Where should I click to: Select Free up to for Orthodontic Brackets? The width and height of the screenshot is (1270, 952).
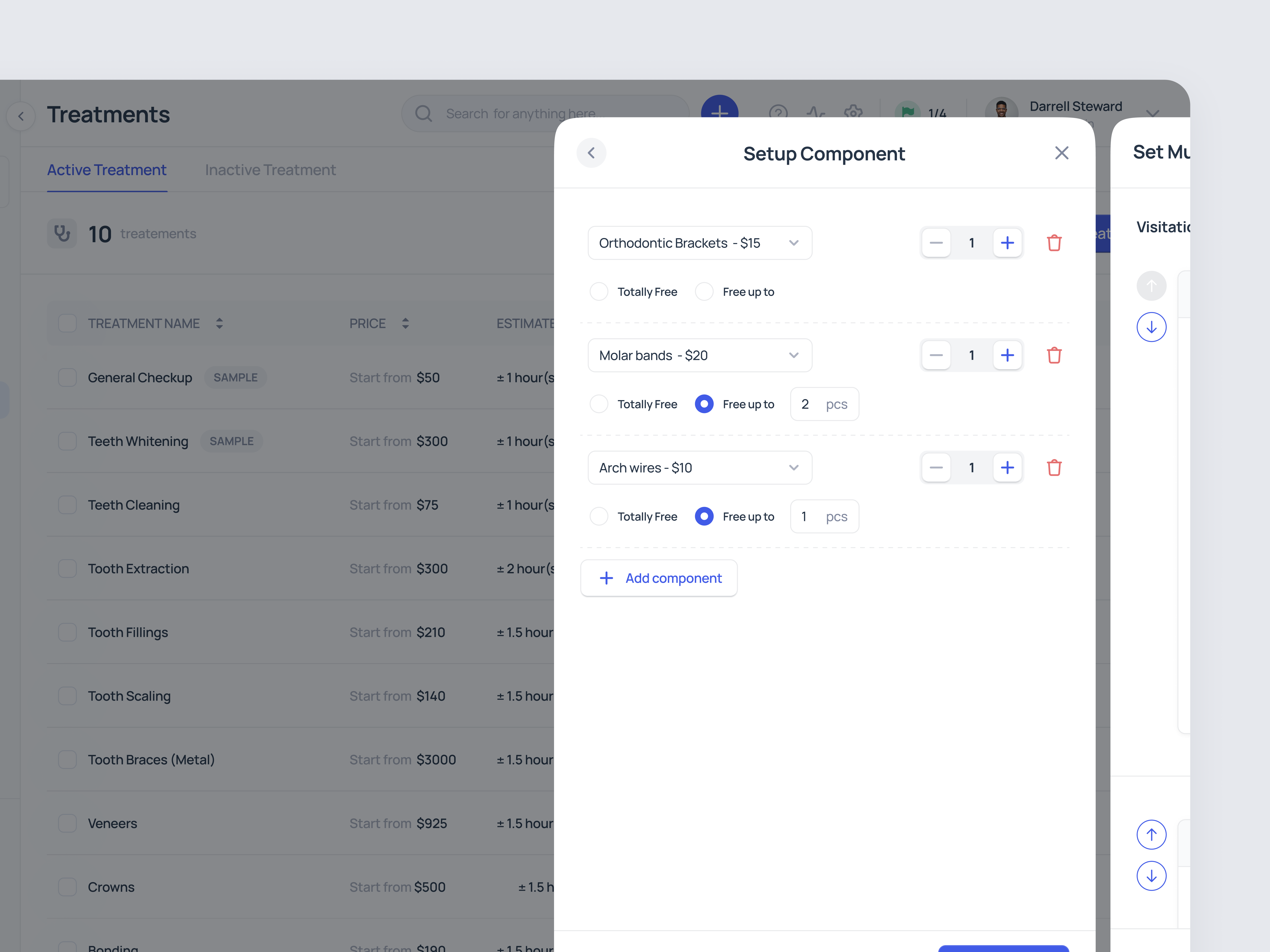(704, 291)
